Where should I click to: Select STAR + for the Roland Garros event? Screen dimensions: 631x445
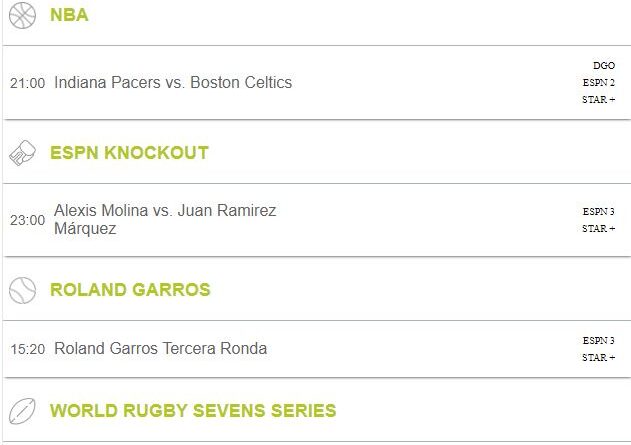click(598, 358)
